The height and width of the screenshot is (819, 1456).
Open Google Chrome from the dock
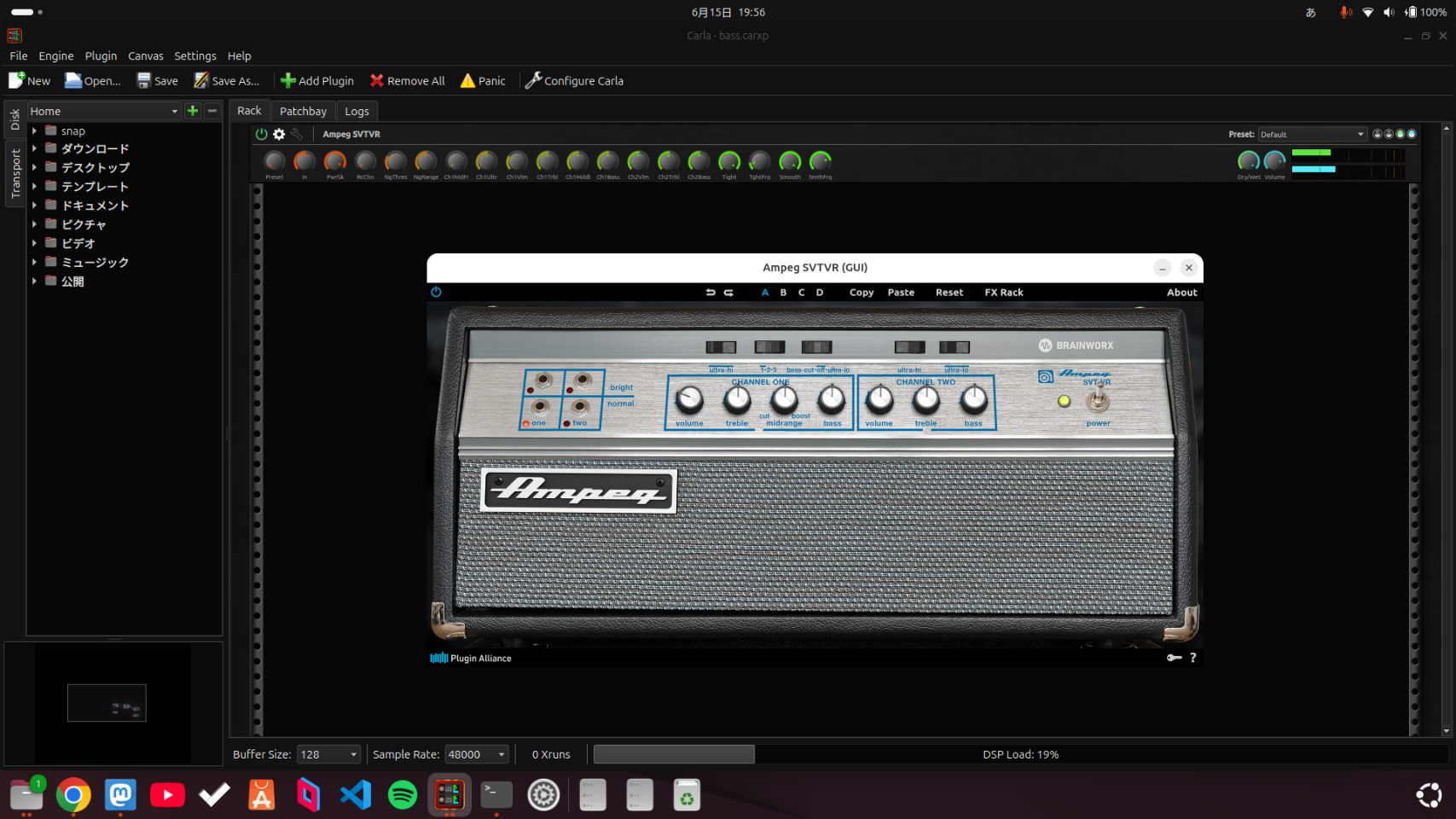click(x=73, y=795)
